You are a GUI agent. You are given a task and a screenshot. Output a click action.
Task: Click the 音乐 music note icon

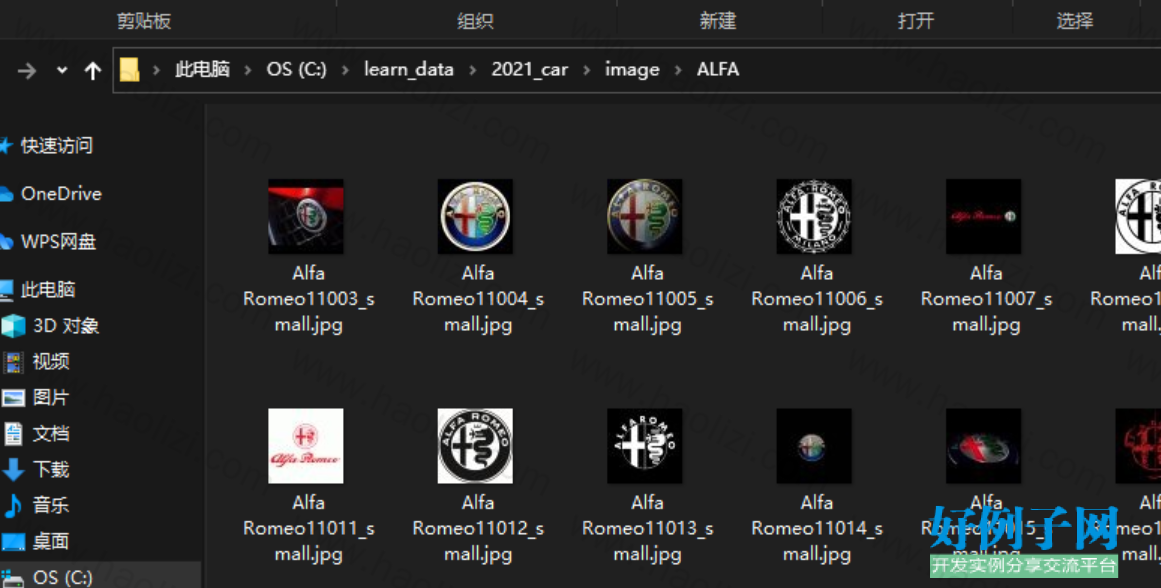(x=13, y=506)
